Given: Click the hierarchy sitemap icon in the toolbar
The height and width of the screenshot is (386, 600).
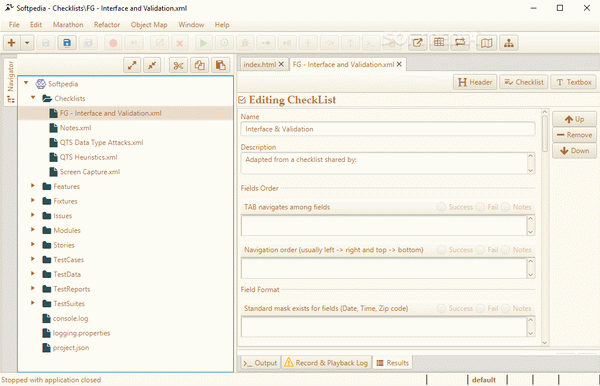Looking at the screenshot, I should pos(509,43).
